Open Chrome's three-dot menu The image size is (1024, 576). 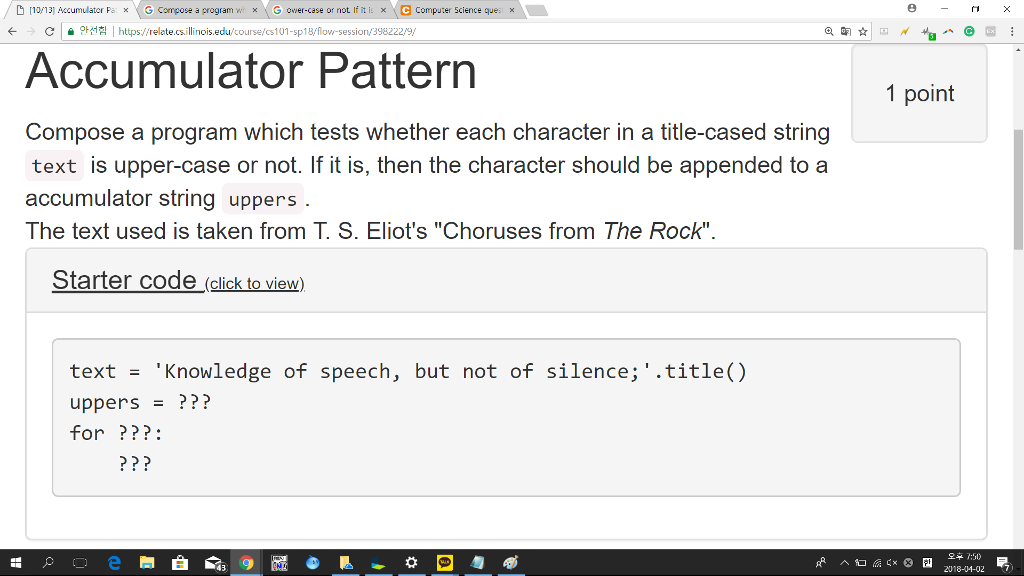click(1012, 31)
